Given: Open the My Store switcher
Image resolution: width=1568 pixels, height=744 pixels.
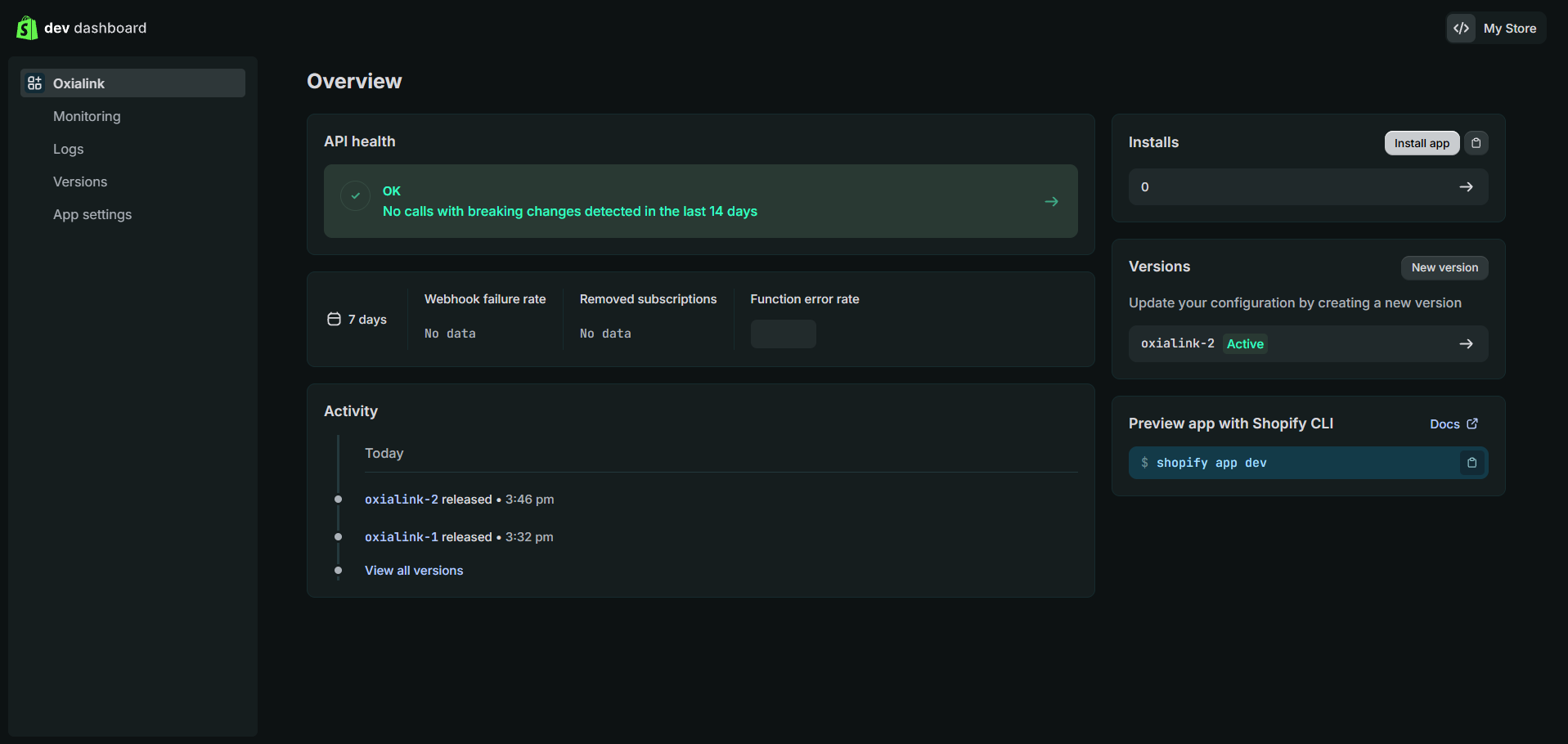Looking at the screenshot, I should click(1496, 28).
